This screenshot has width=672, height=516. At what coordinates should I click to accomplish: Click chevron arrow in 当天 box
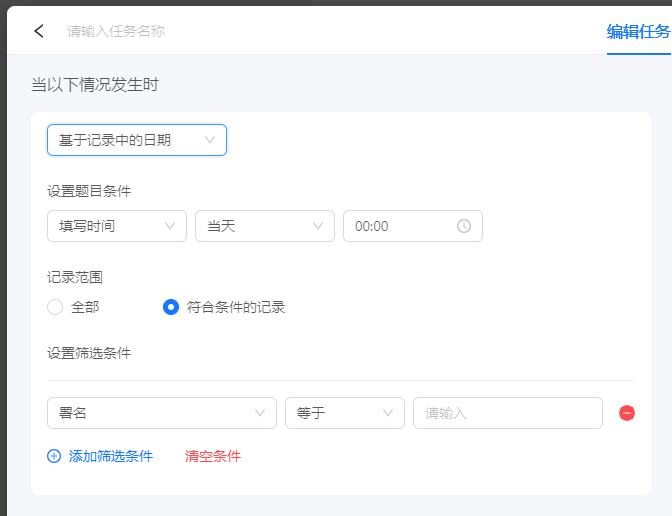coord(318,226)
